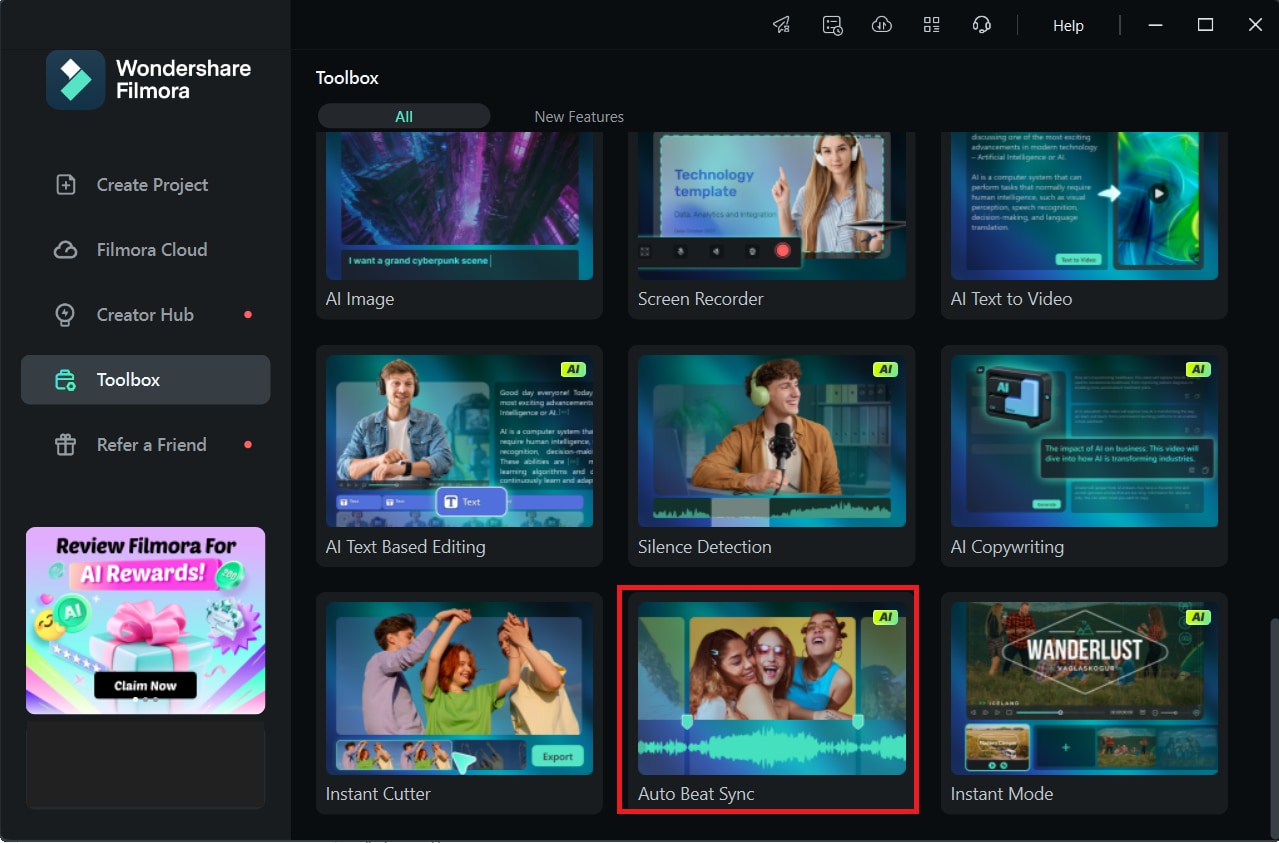
Task: Open Creator Hub in the sidebar
Action: 145,315
